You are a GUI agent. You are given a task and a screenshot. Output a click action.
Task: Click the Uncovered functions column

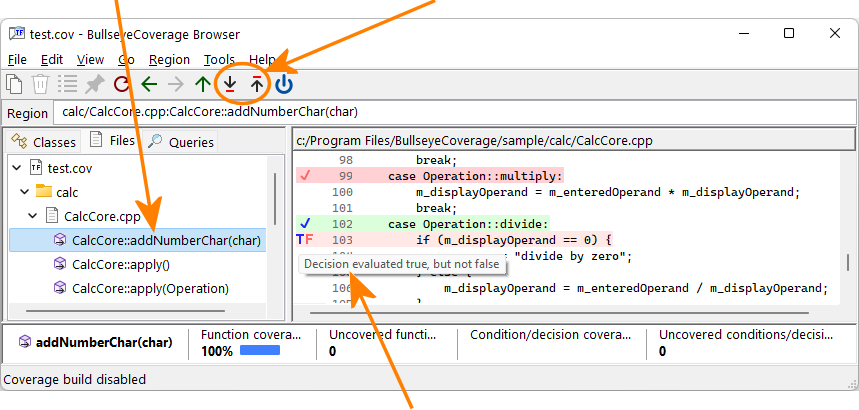coord(383,334)
